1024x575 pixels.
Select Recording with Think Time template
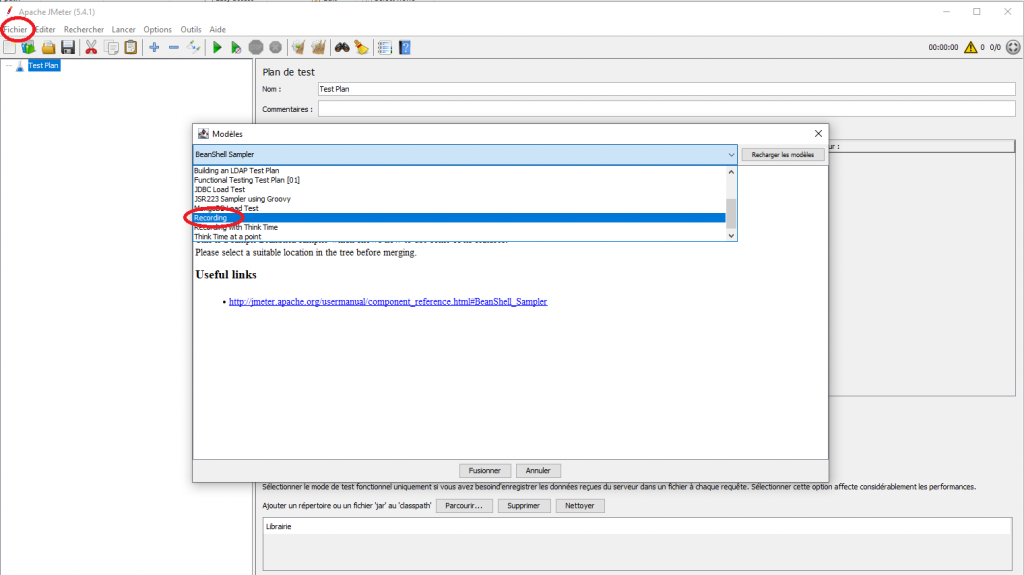point(236,227)
